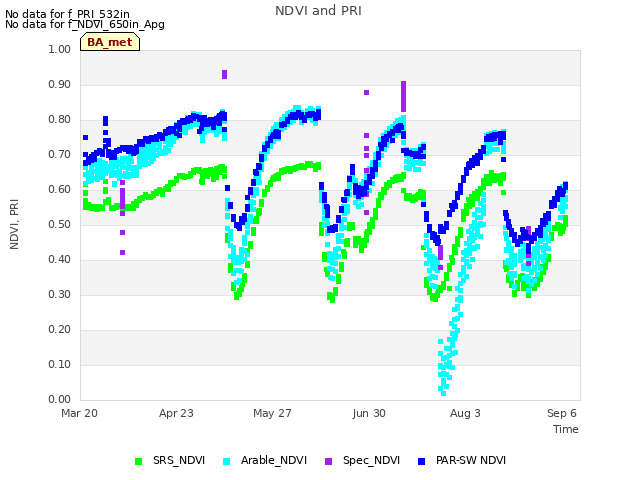
Task: Click the PAR-SW NDVI blue legend swatch
Action: [x=422, y=461]
